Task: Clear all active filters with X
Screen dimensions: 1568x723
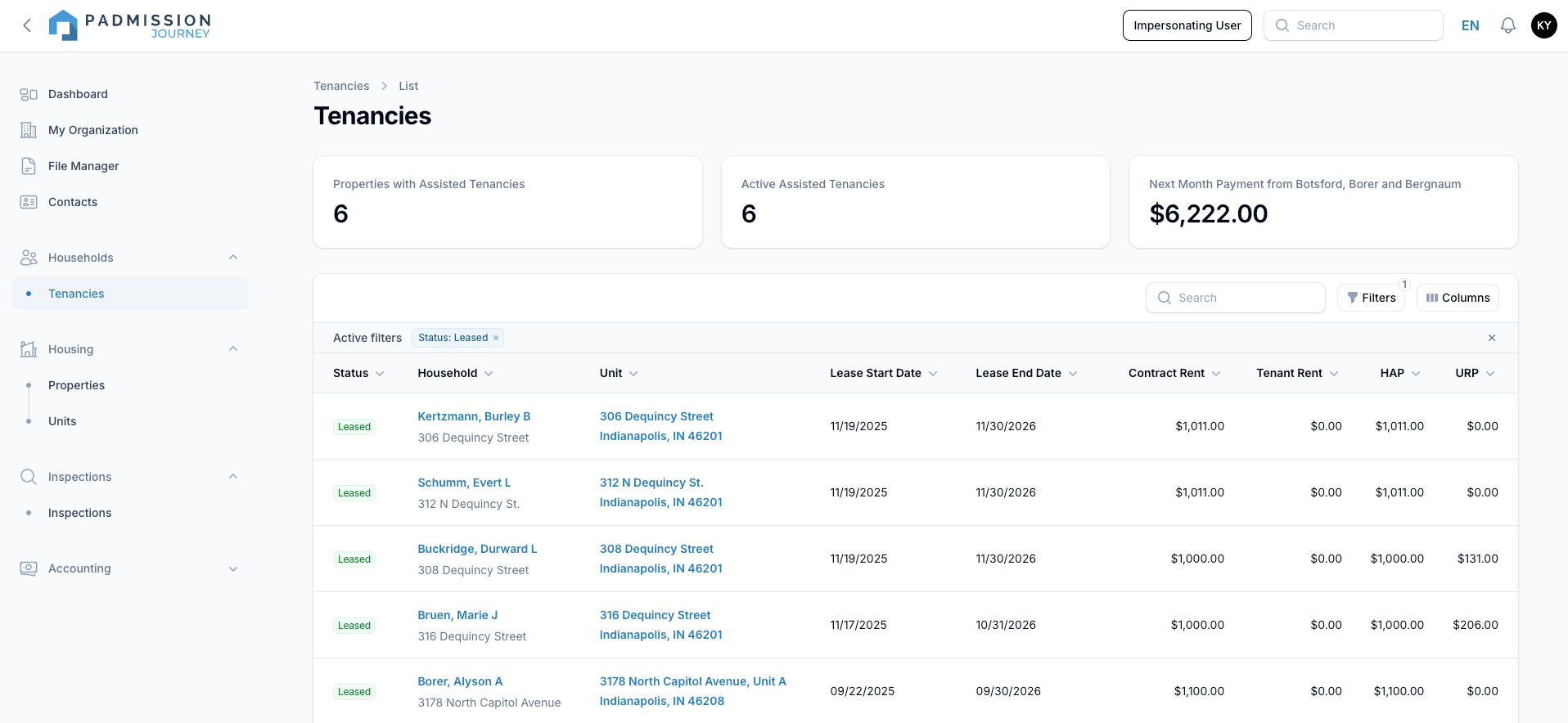Action: click(x=1491, y=338)
